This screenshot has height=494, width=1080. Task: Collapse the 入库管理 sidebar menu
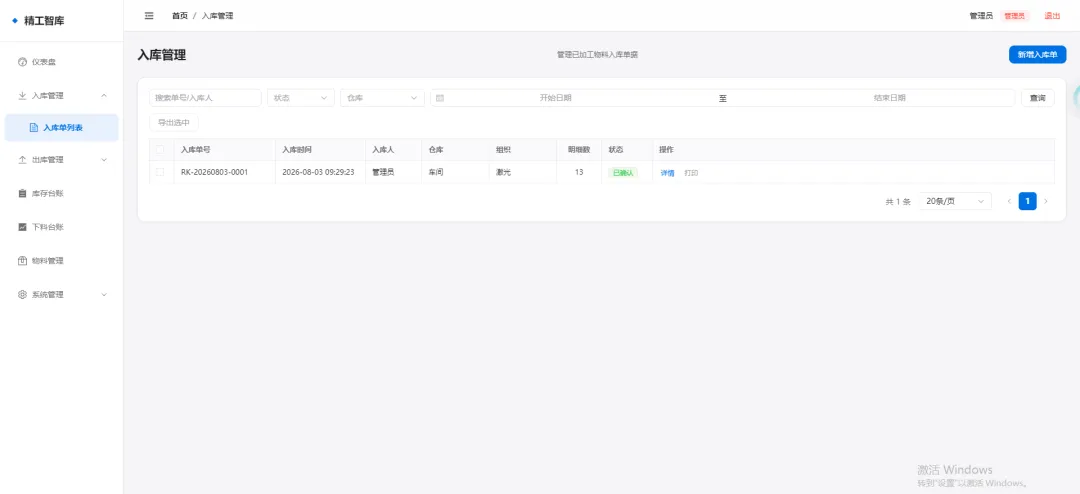tap(62, 96)
